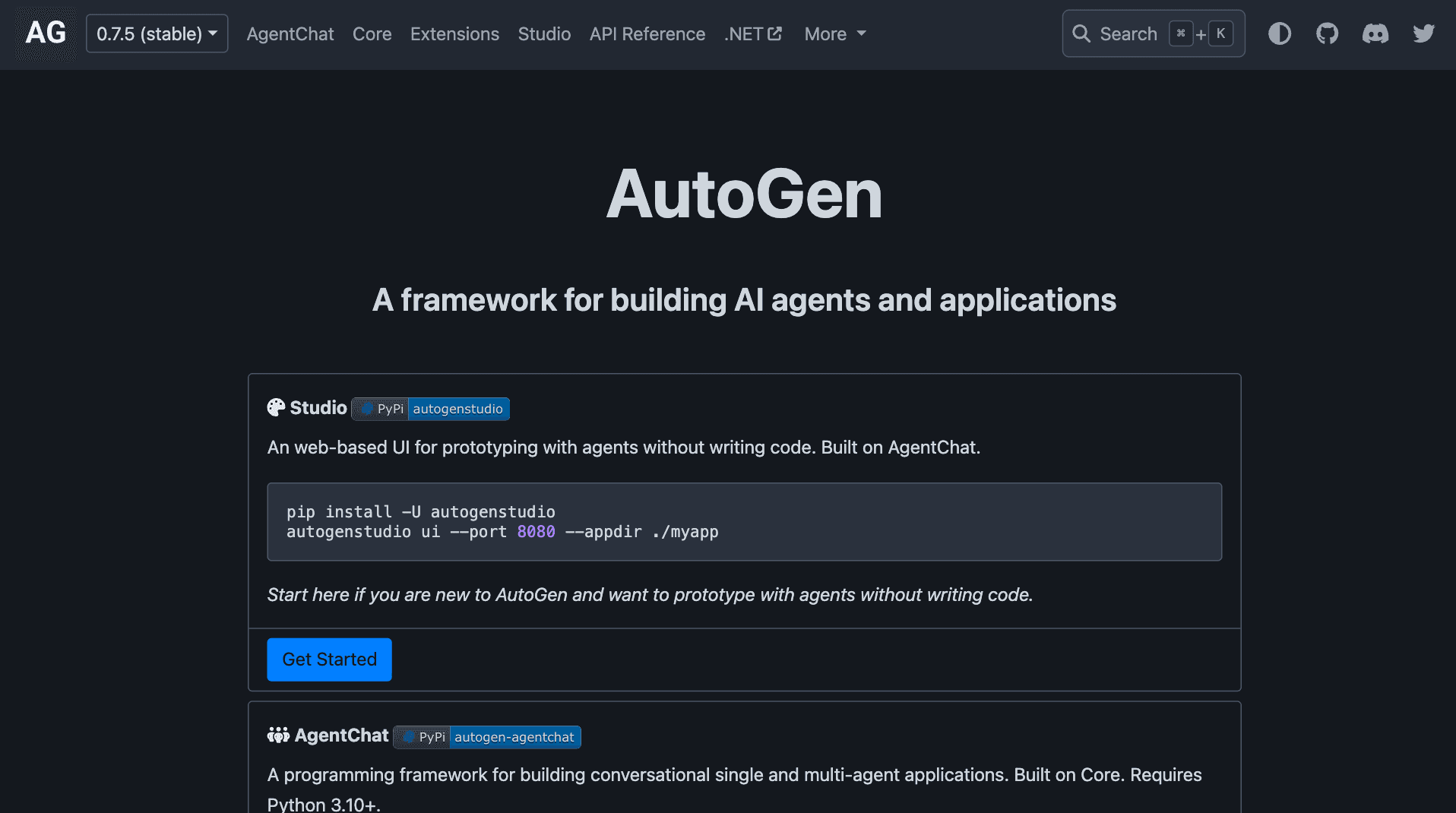Open the Extensions section
The image size is (1456, 813).
point(454,33)
